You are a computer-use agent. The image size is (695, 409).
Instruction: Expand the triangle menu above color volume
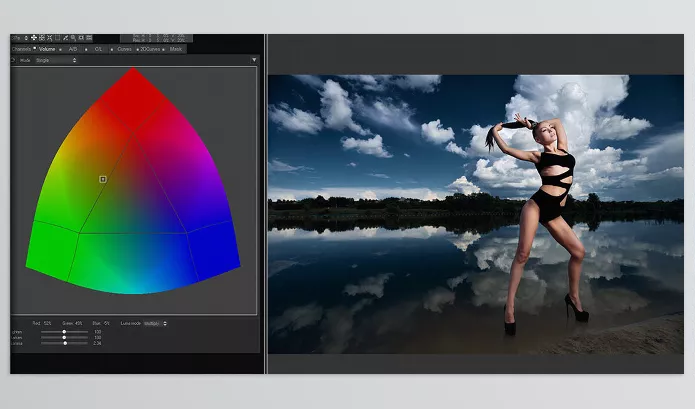click(254, 60)
